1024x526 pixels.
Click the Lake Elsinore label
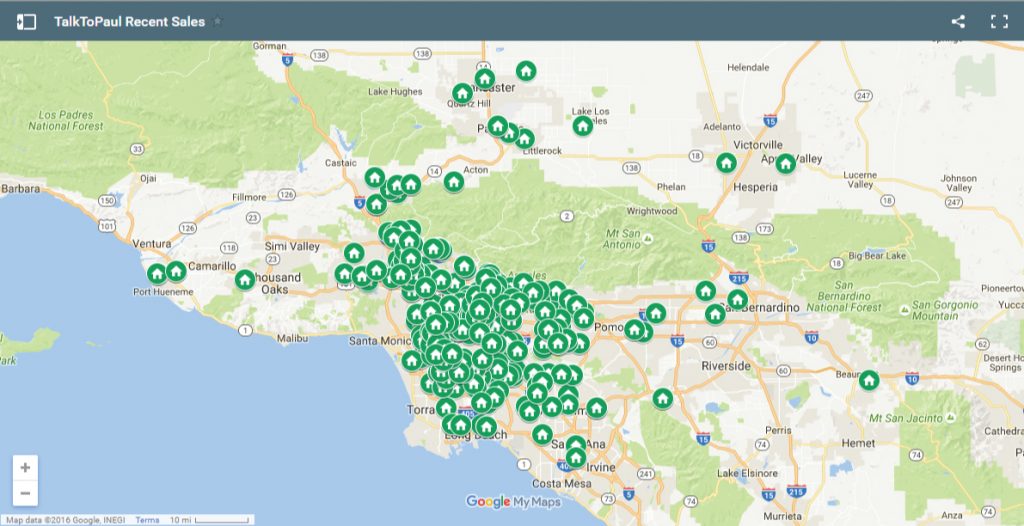(746, 473)
